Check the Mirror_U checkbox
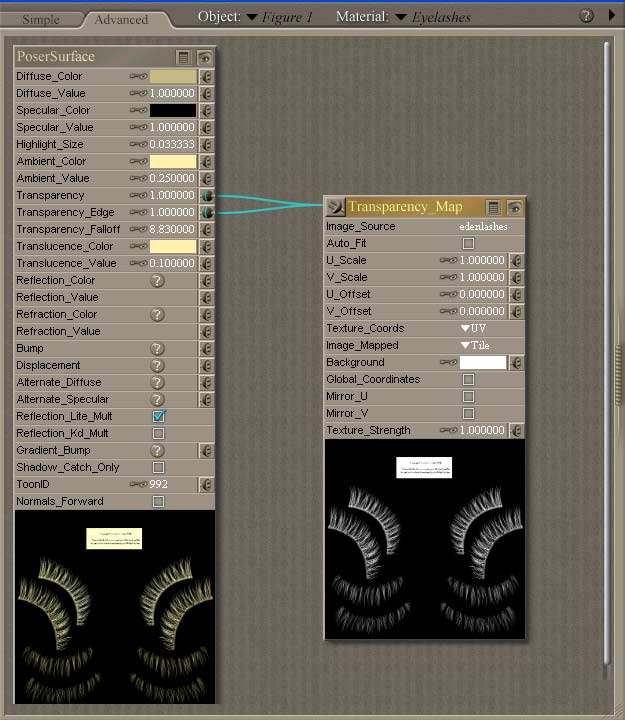Viewport: 625px width, 720px height. [x=468, y=396]
